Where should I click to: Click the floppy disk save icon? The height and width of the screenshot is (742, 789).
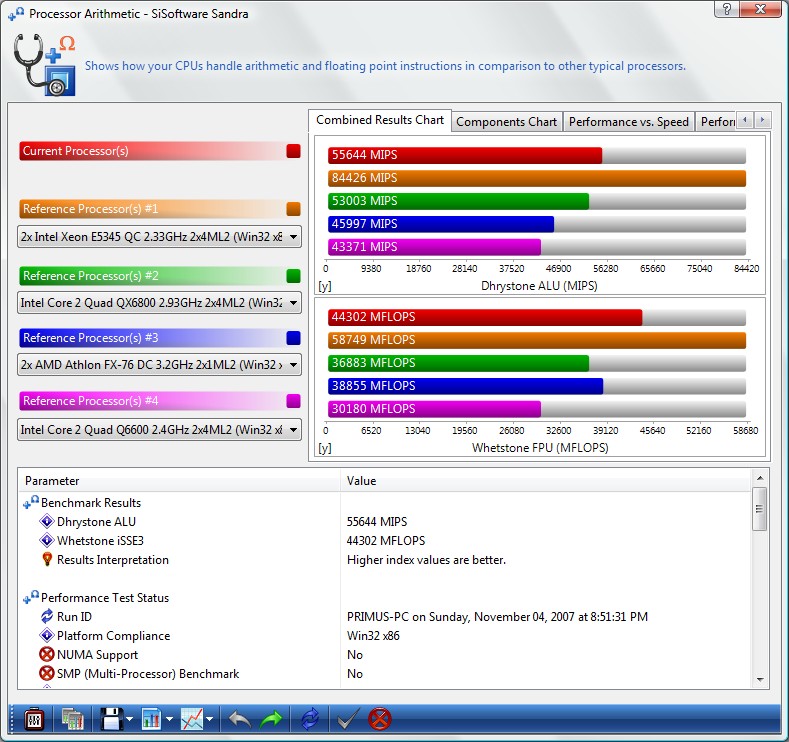pyautogui.click(x=111, y=719)
